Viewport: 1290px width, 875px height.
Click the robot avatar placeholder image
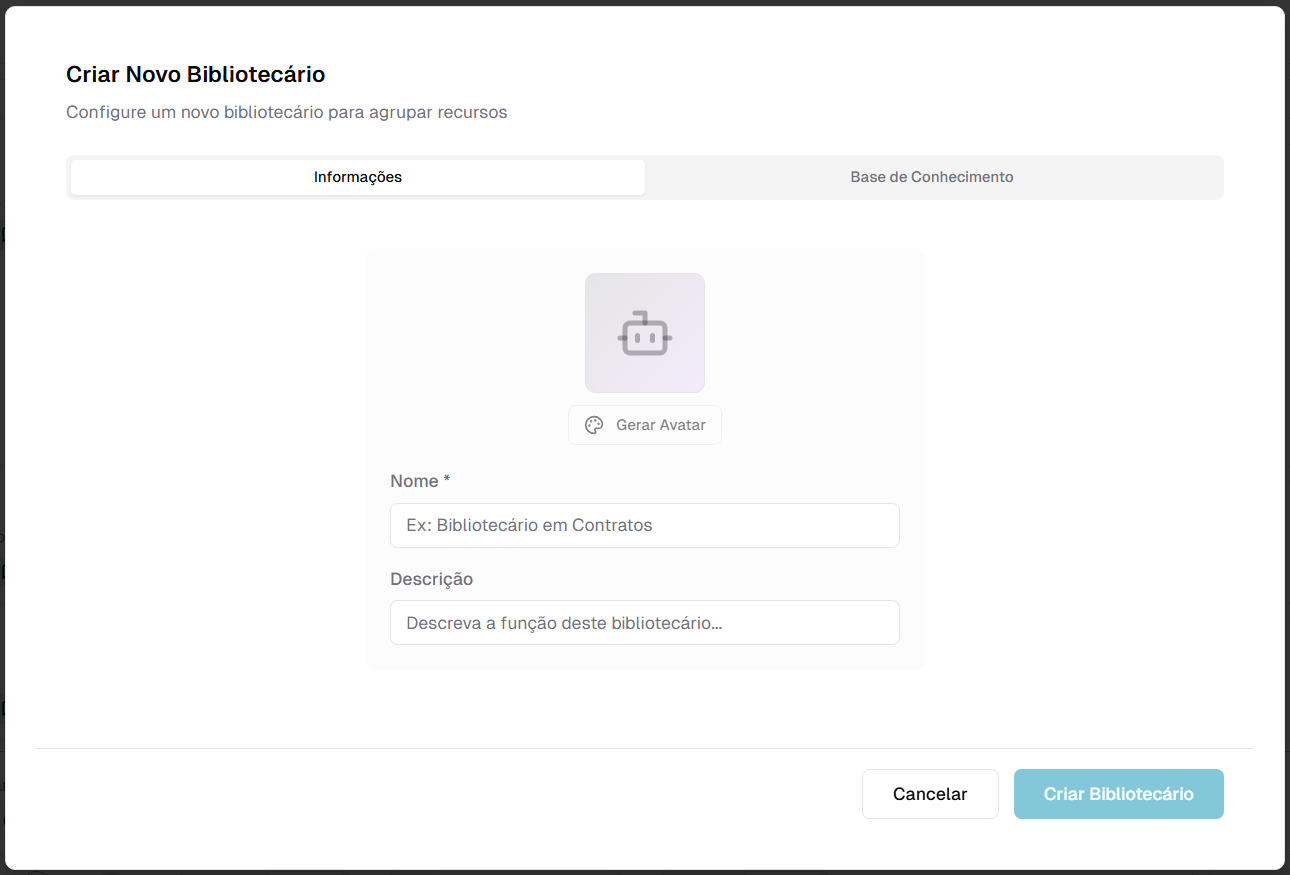coord(645,333)
